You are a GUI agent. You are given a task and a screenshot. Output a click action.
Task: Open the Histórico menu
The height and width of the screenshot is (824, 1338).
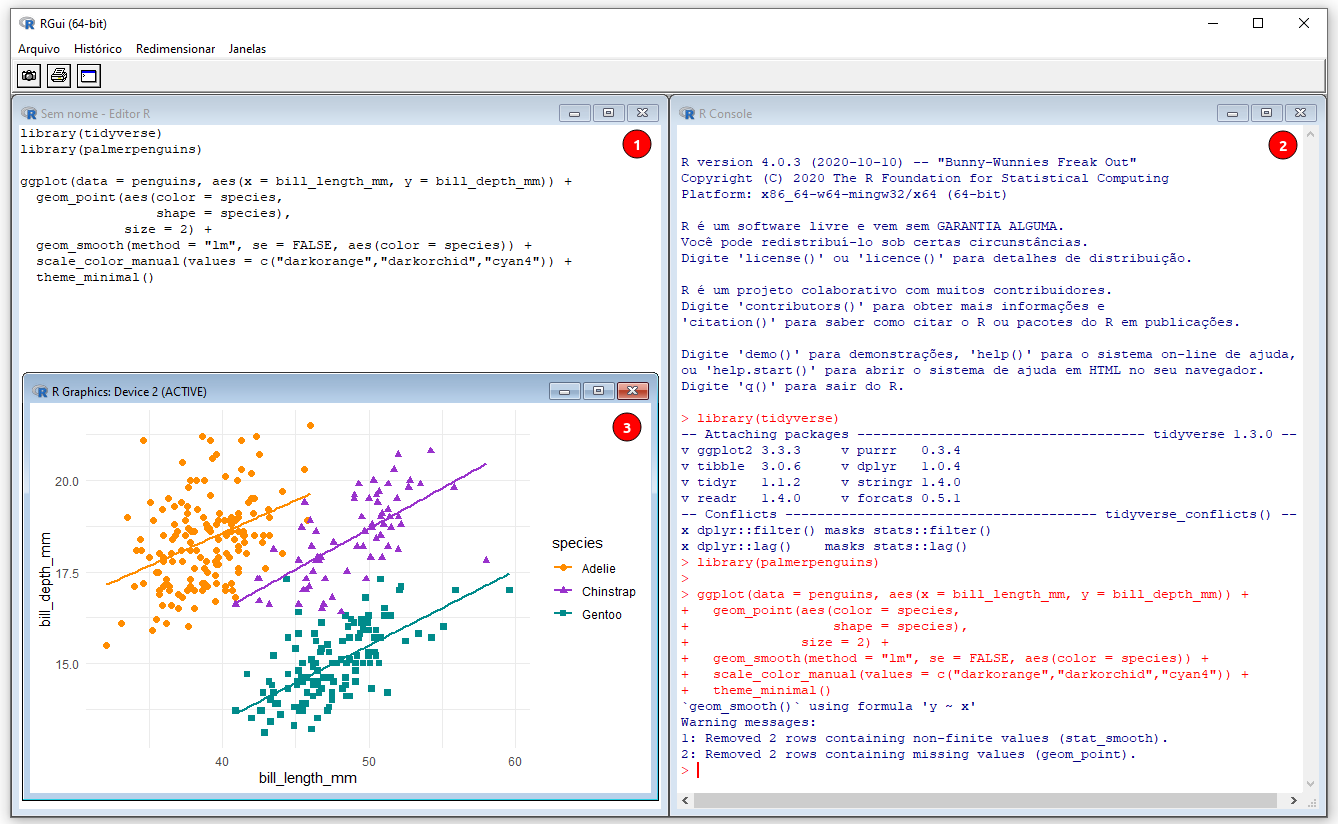click(98, 48)
